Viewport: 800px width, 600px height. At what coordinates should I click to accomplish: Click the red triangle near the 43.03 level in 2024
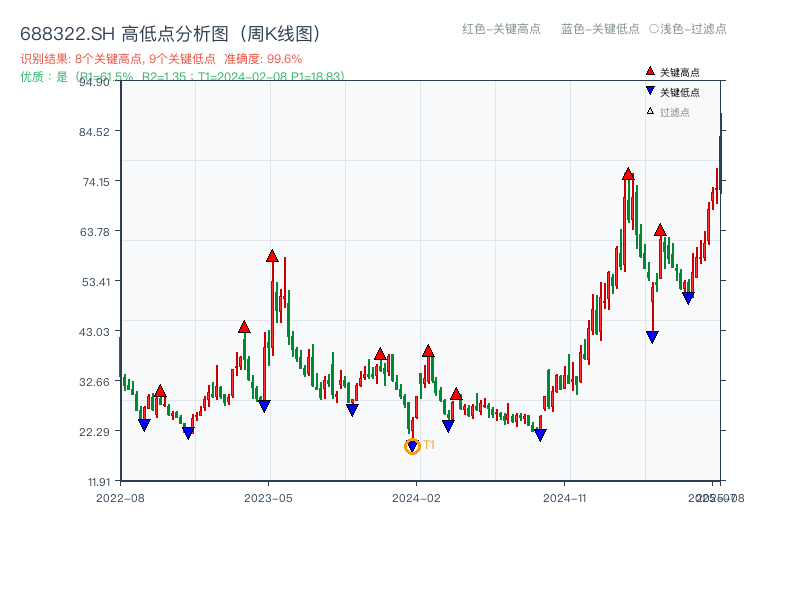[x=427, y=350]
